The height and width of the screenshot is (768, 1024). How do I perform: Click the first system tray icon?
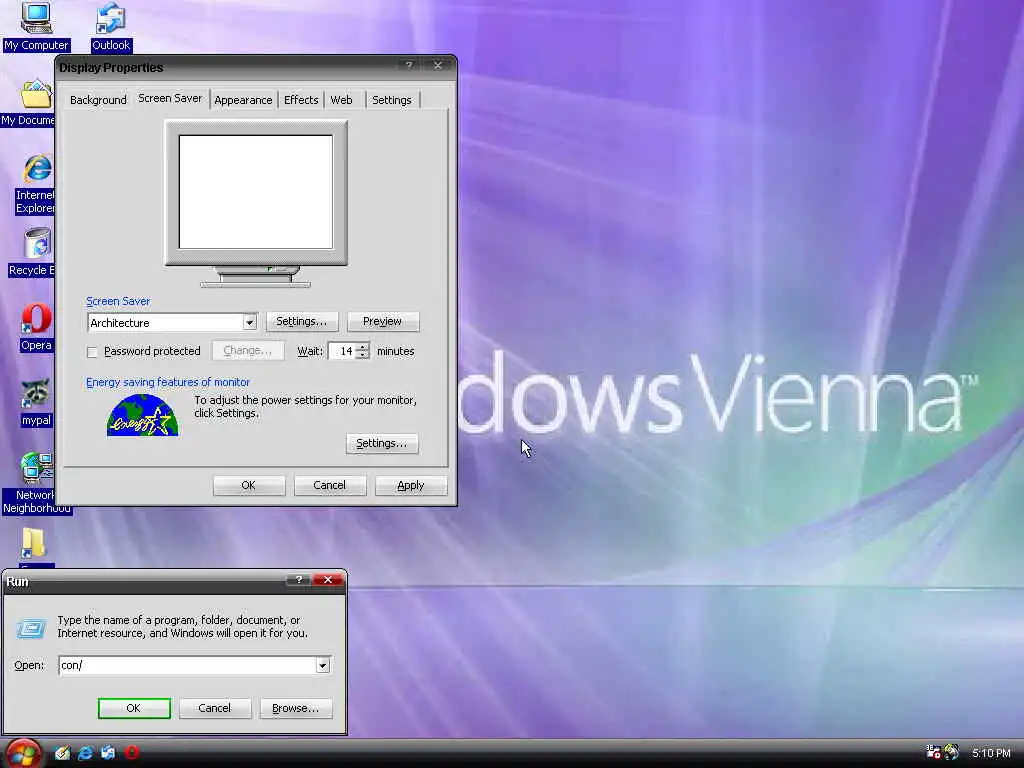[933, 752]
